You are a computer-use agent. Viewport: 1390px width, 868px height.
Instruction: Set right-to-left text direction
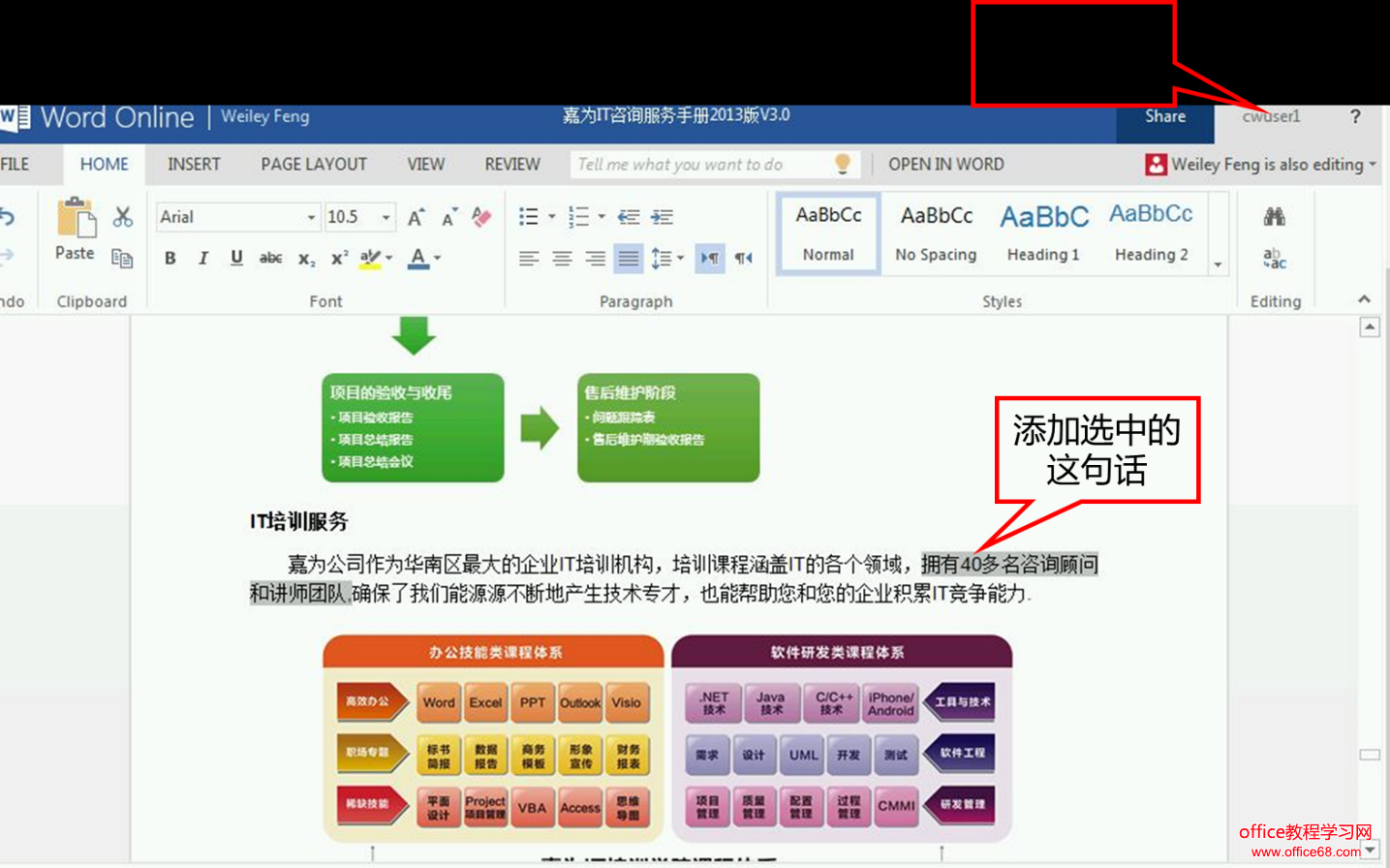[x=743, y=259]
